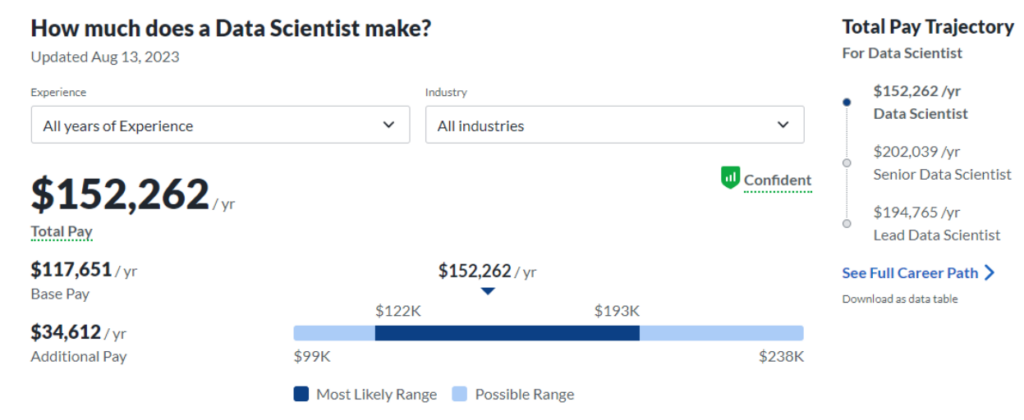Screen dimensions: 1024x420
Task: Click the median pay triangle marker
Action: click(x=487, y=291)
